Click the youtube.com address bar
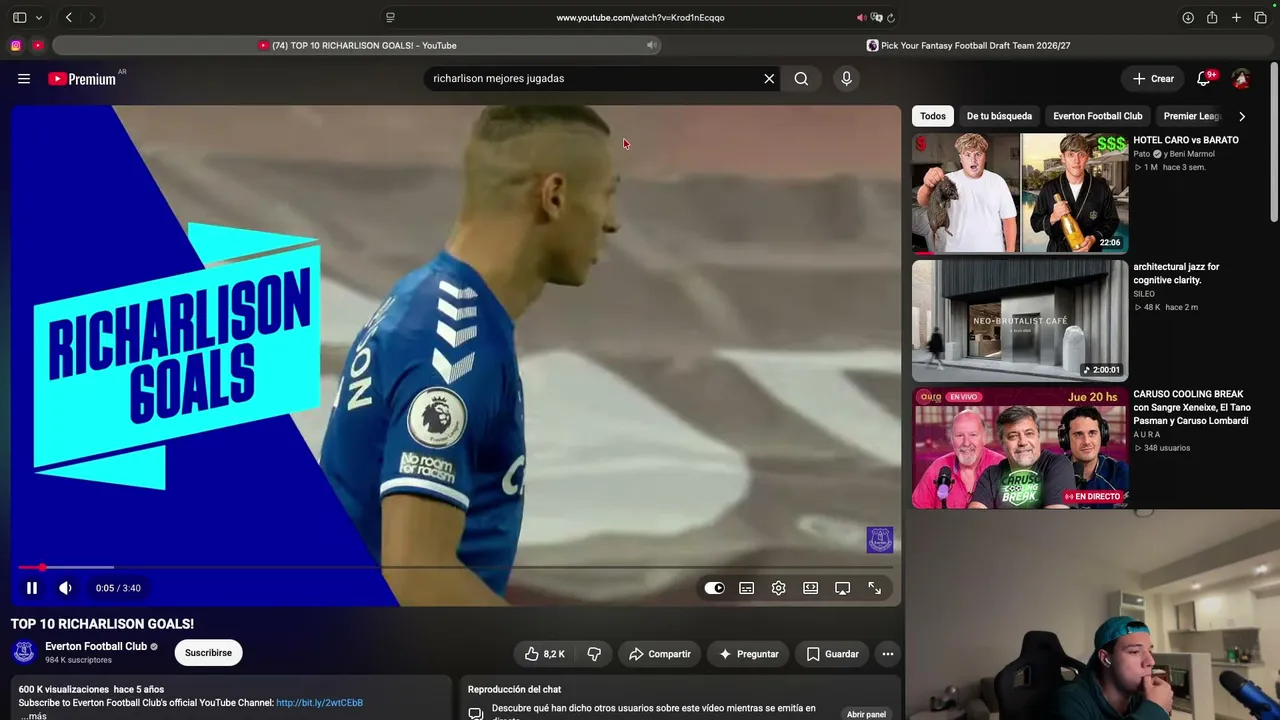 (x=640, y=17)
